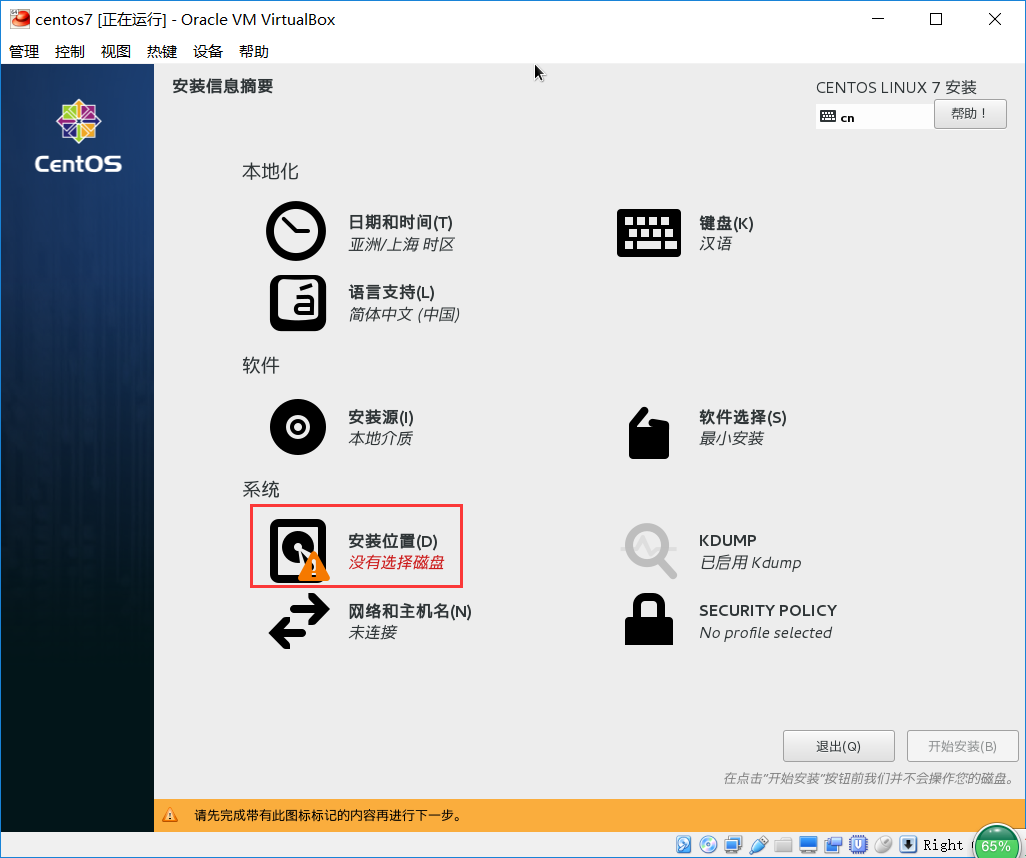The image size is (1026, 858).
Task: Click the green 65% indicator badge
Action: (x=997, y=844)
